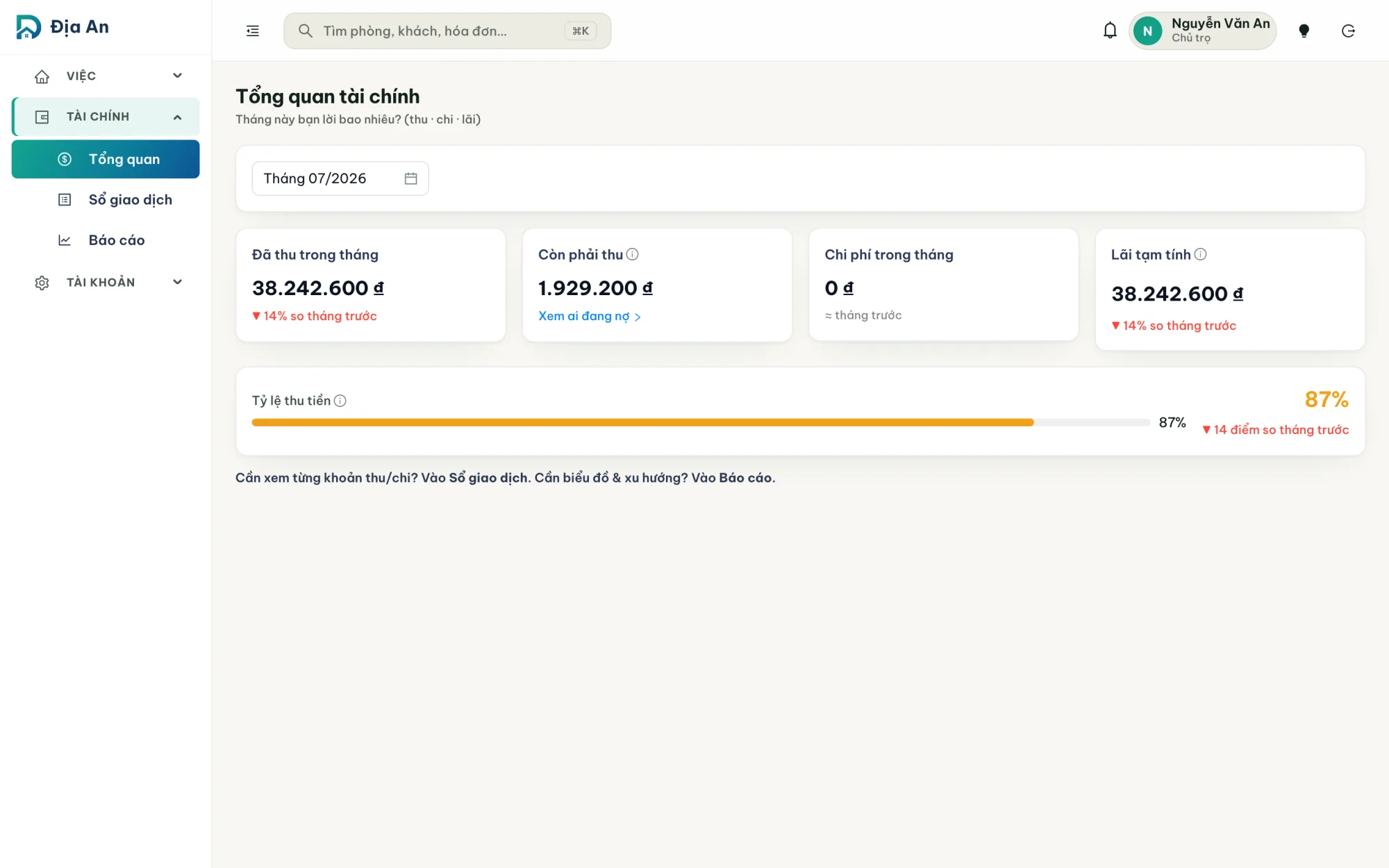Show info tooltip for Còn phải thu

pos(632,254)
